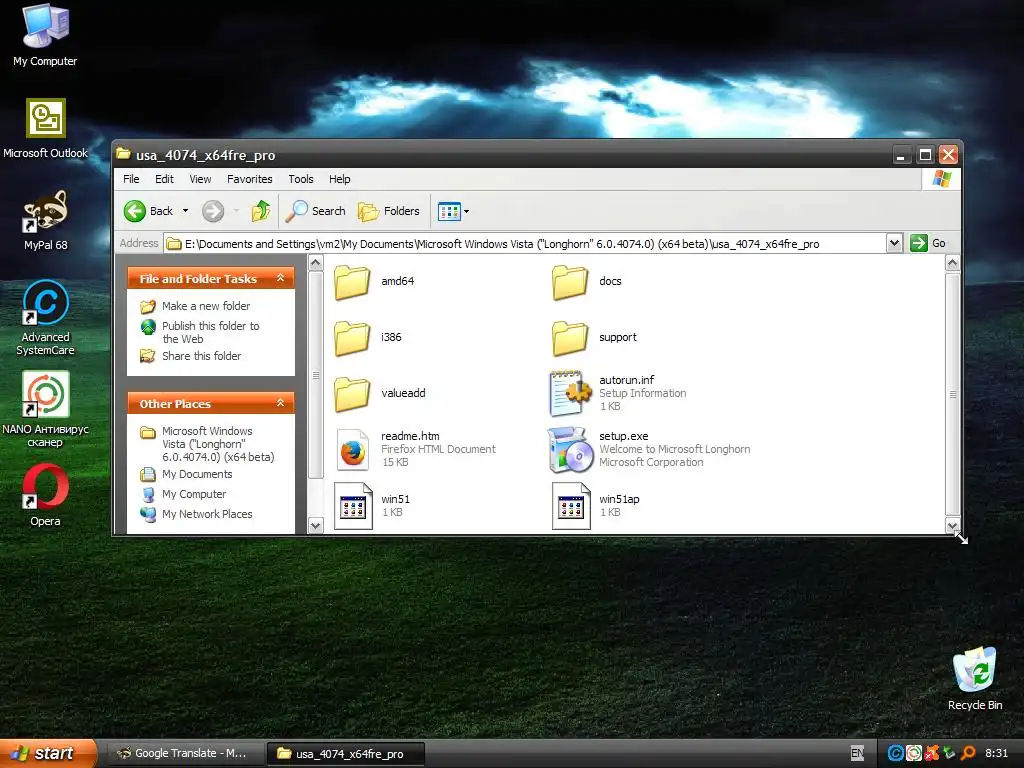Click inside the Address path field
The height and width of the screenshot is (768, 1024).
tap(525, 244)
